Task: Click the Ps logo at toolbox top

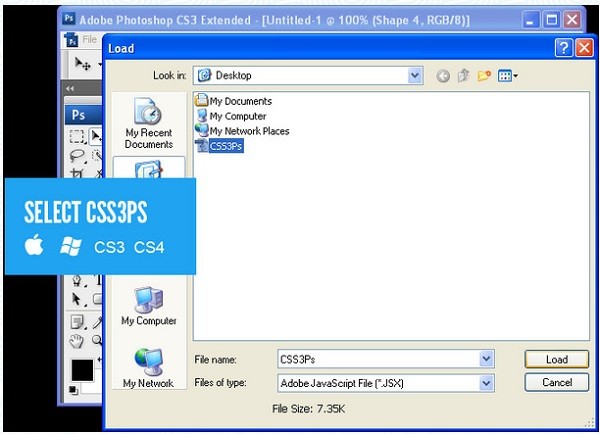Action: pyautogui.click(x=78, y=115)
